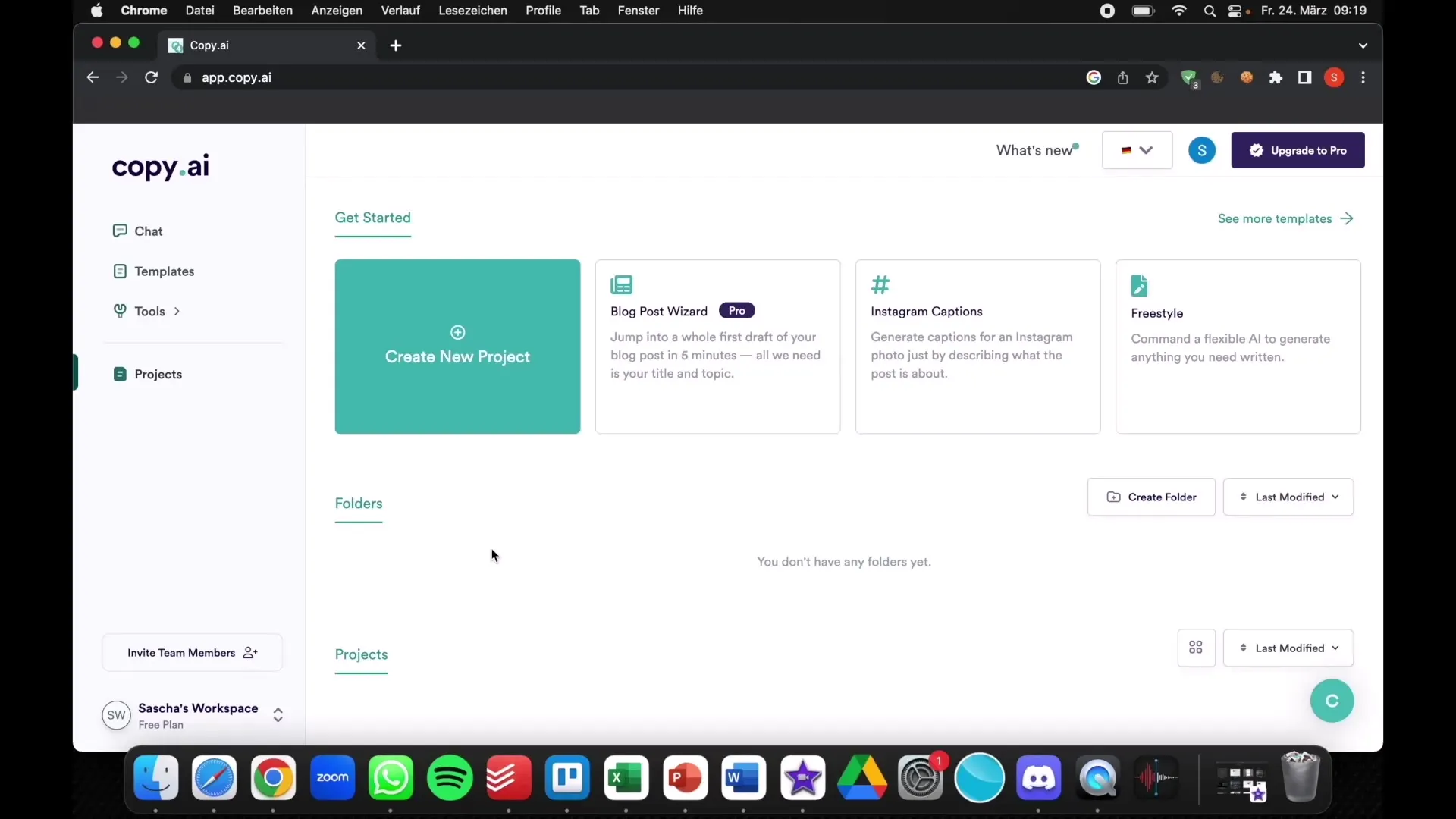1456x819 pixels.
Task: Toggle projects grid view layout
Action: 1196,648
